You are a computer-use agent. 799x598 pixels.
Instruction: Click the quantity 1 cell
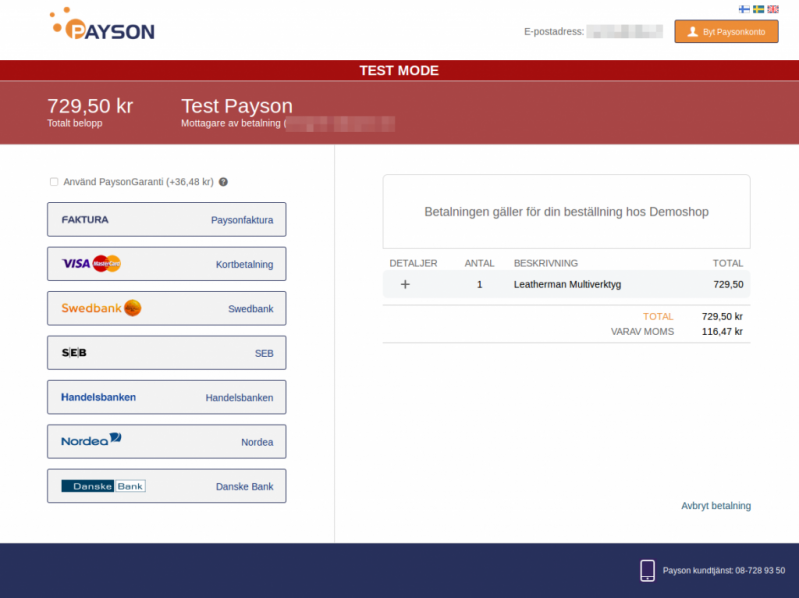(x=480, y=284)
